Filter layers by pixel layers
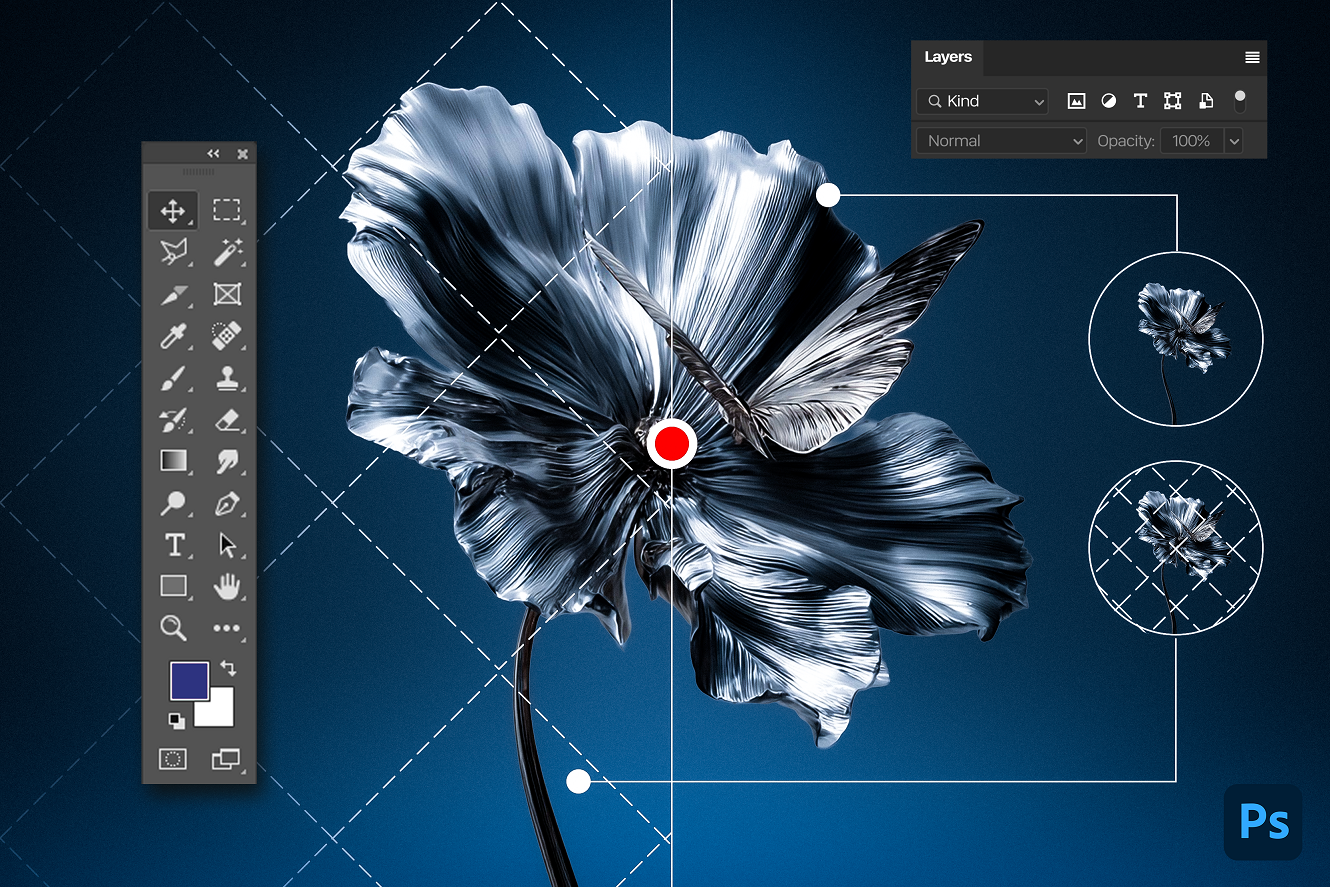Screen dimensions: 1330x887 pos(1076,101)
